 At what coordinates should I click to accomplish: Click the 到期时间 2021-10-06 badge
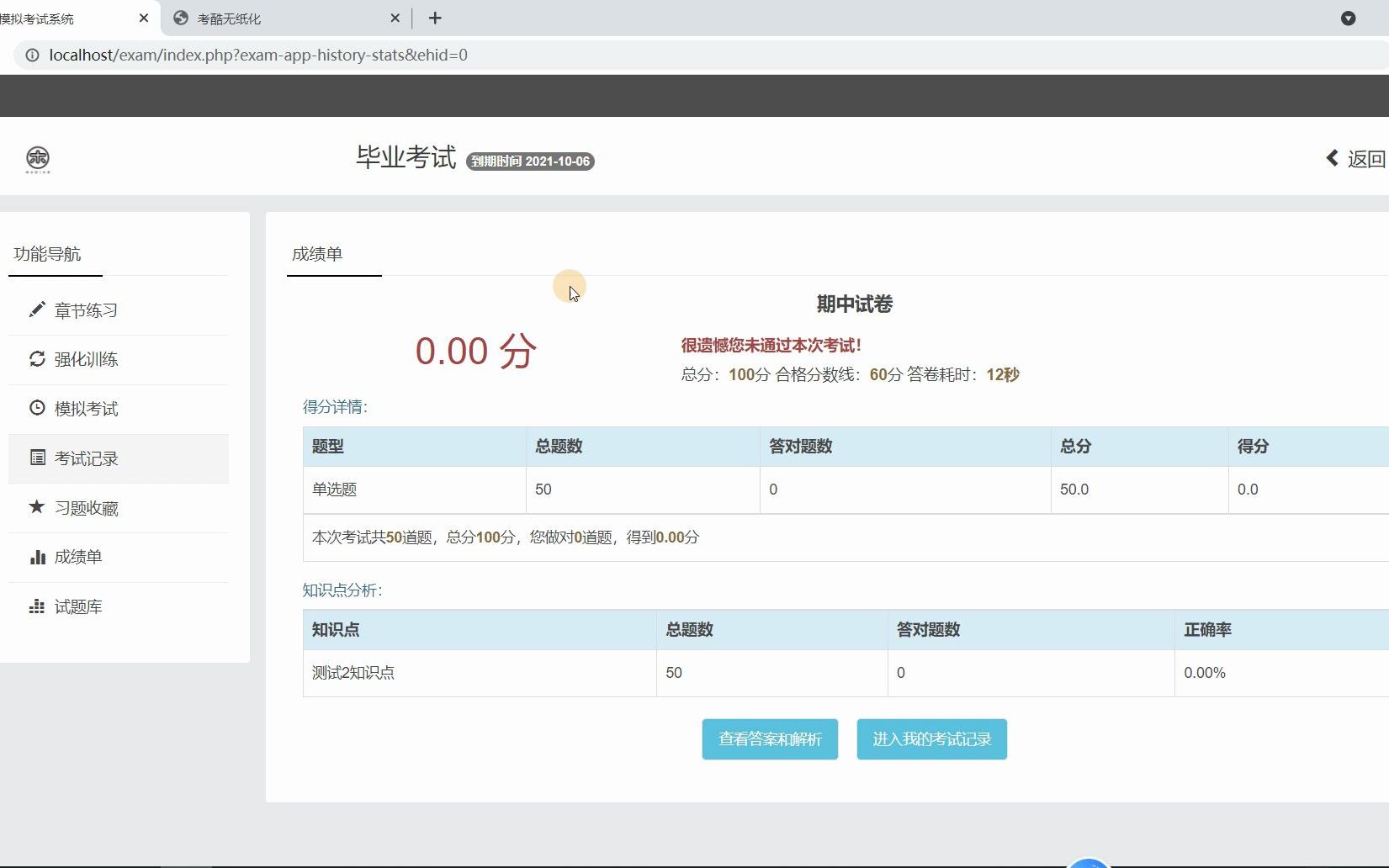tap(530, 161)
